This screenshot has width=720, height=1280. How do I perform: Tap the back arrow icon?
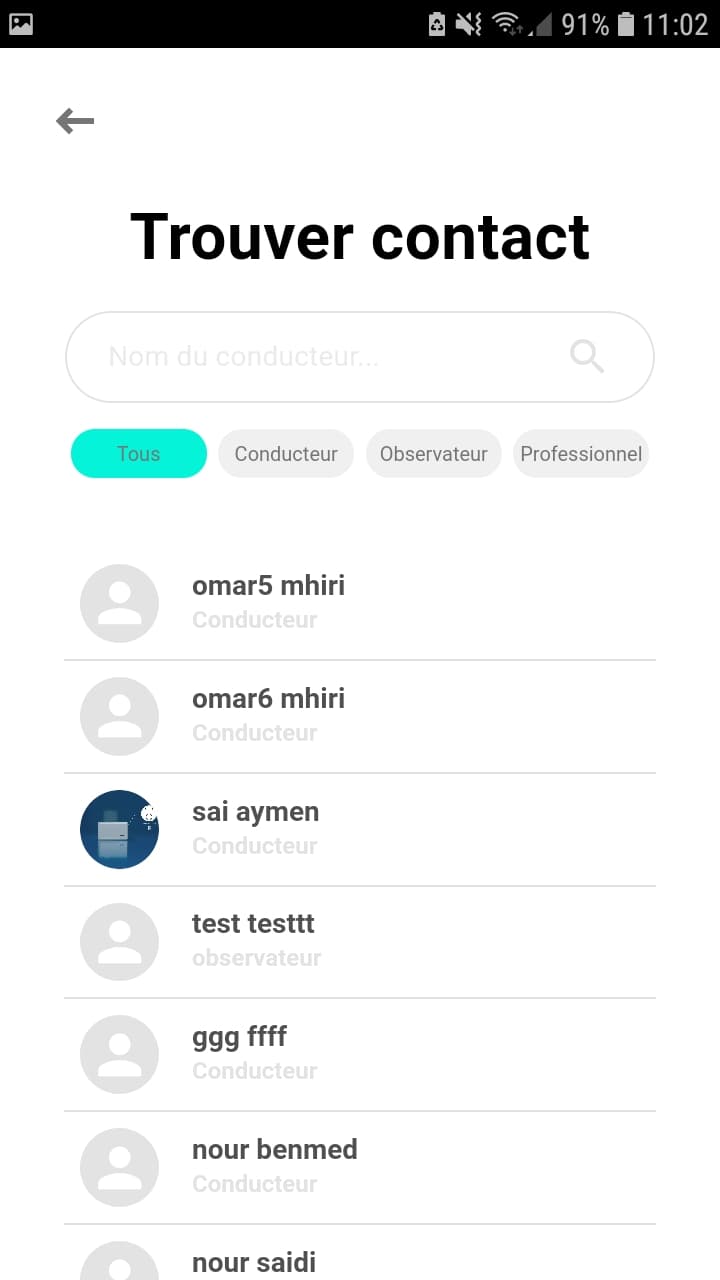click(75, 121)
